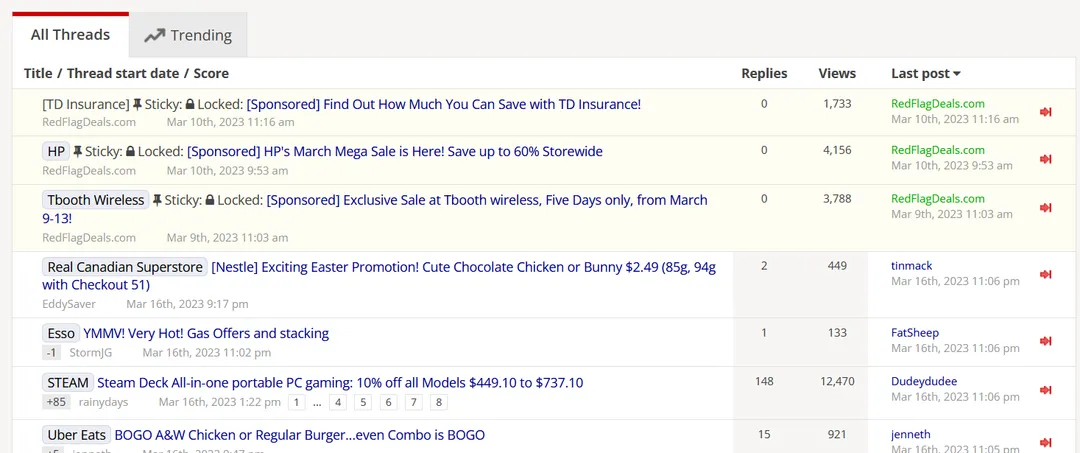The image size is (1080, 453).
Task: Click thread author rainydays
Action: click(103, 402)
